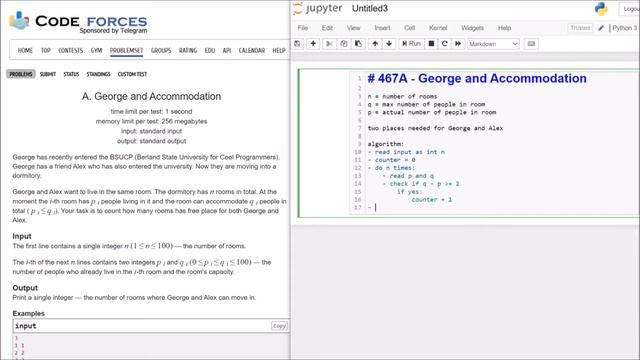Open the File menu in Jupyter
The image size is (640, 360).
click(303, 28)
